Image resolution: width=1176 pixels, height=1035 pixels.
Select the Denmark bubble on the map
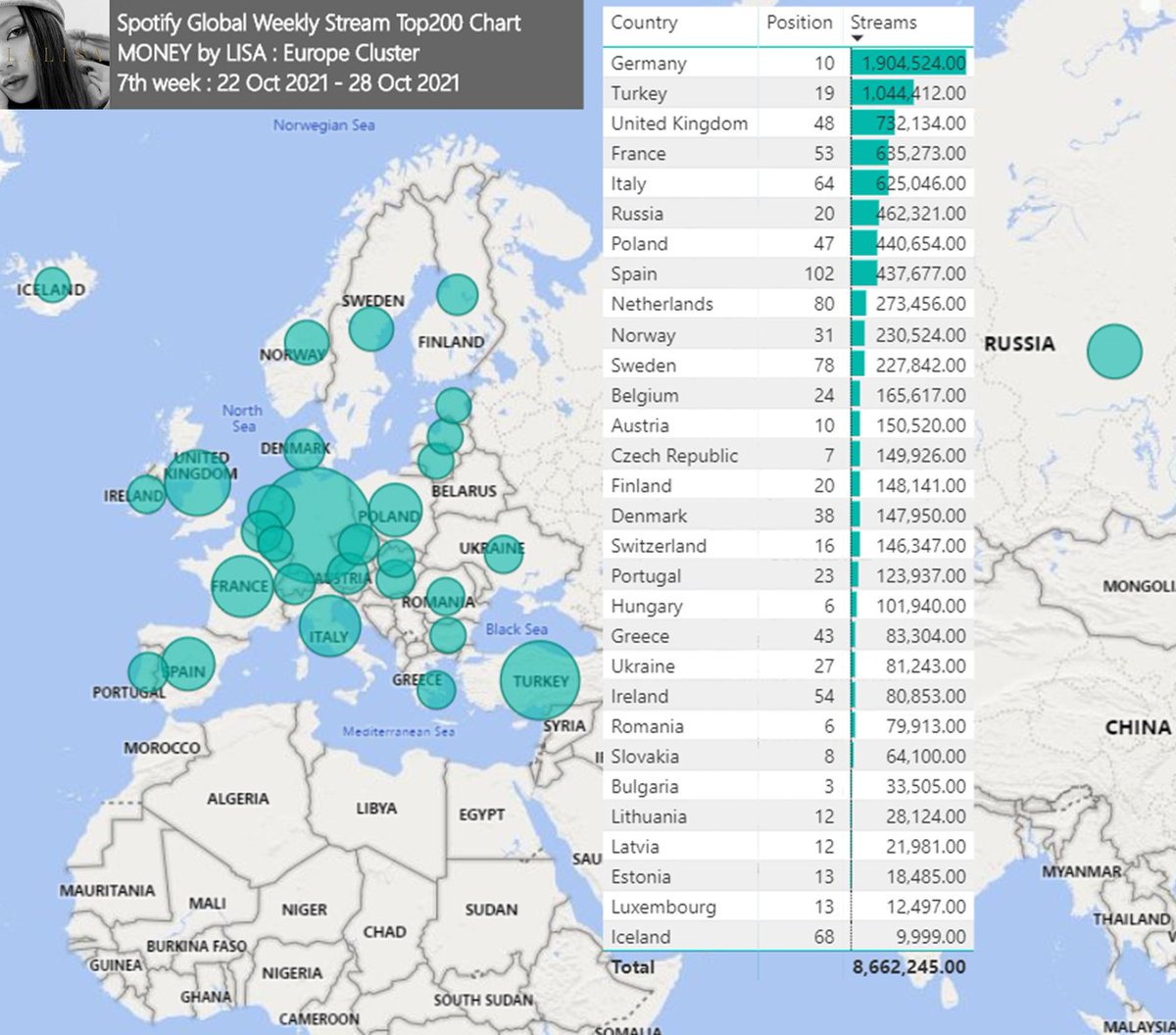click(x=304, y=450)
